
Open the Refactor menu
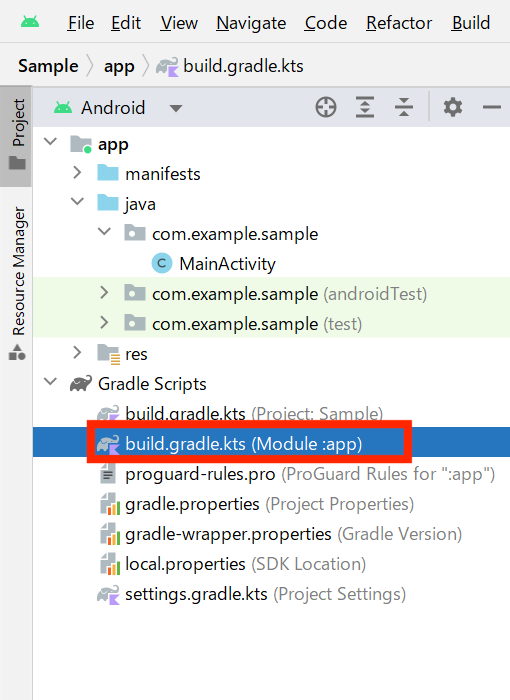click(x=399, y=23)
